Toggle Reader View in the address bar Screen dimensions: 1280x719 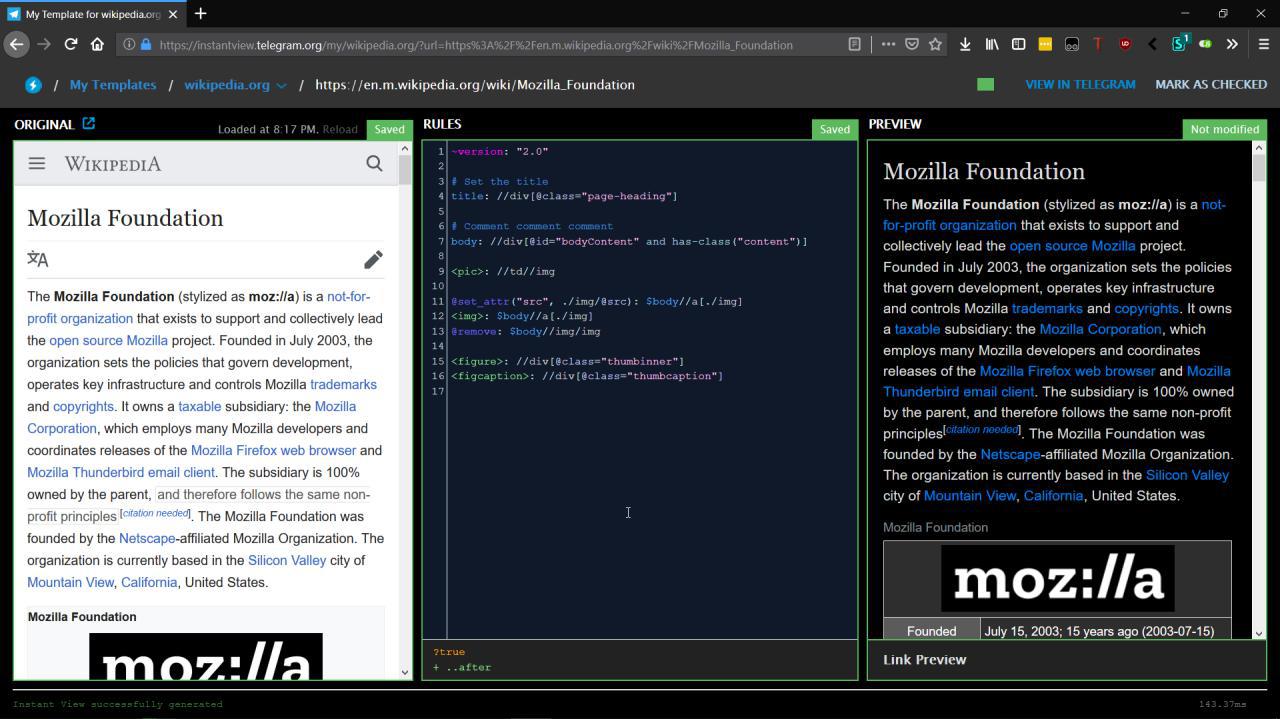855,44
